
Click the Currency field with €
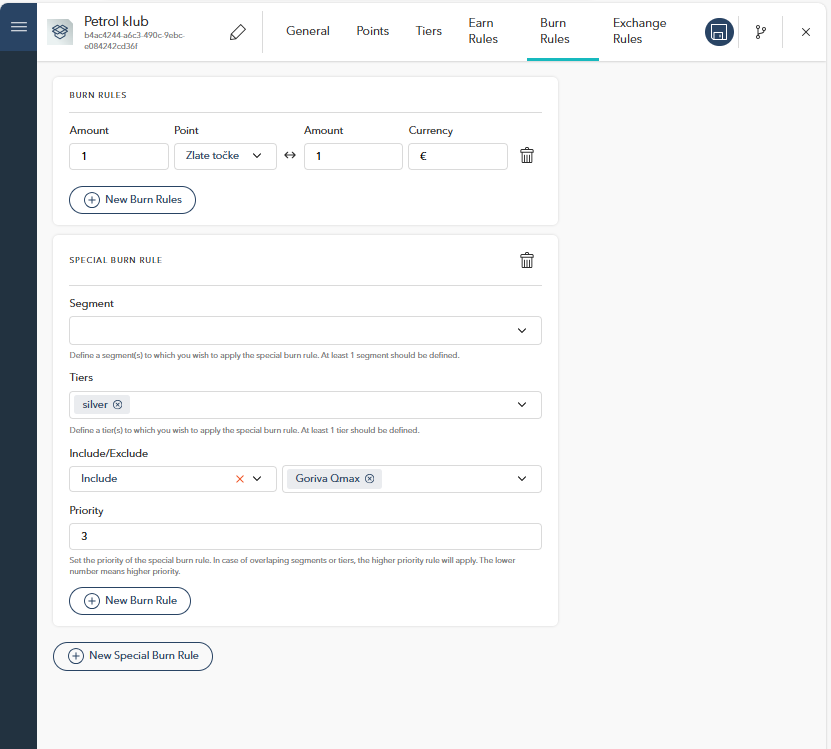pyautogui.click(x=458, y=156)
